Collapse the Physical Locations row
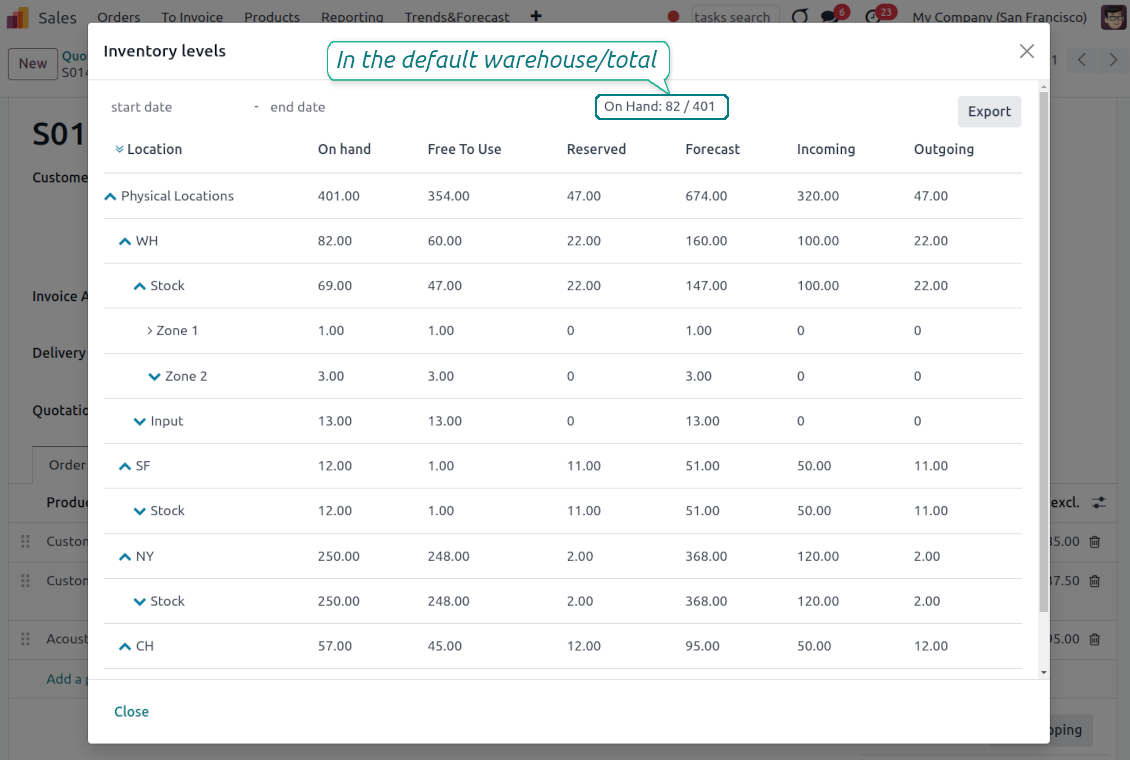This screenshot has height=760, width=1130. (110, 196)
